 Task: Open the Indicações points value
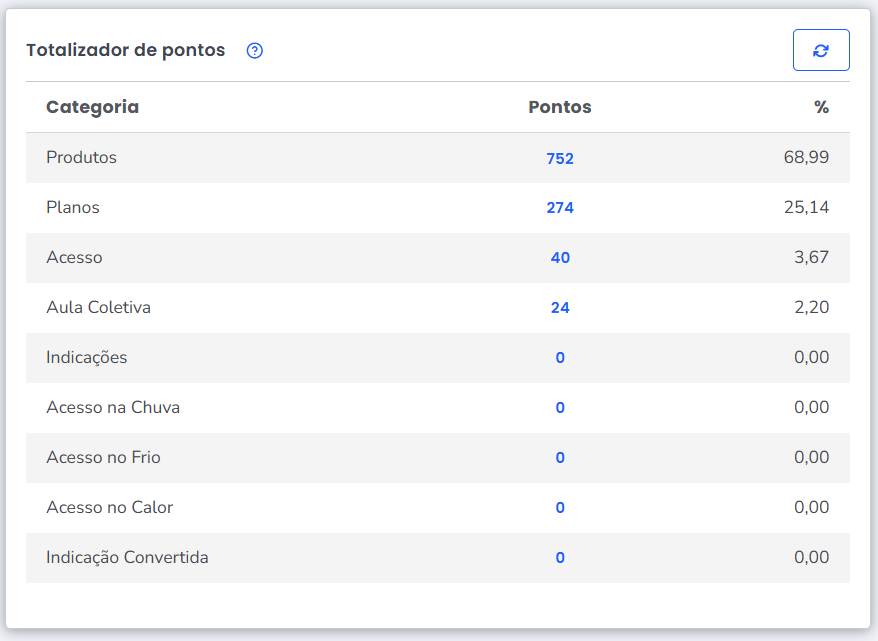[x=560, y=358]
